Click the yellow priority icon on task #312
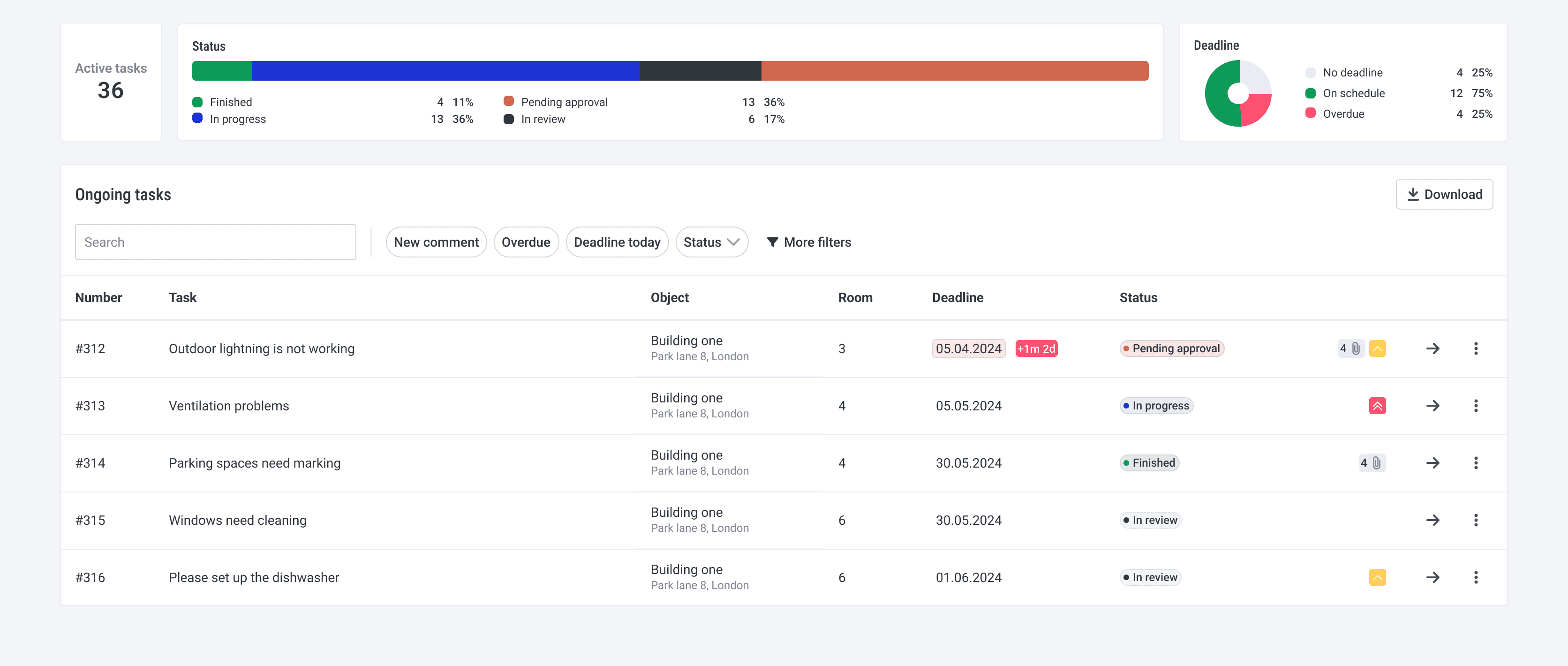 tap(1377, 348)
